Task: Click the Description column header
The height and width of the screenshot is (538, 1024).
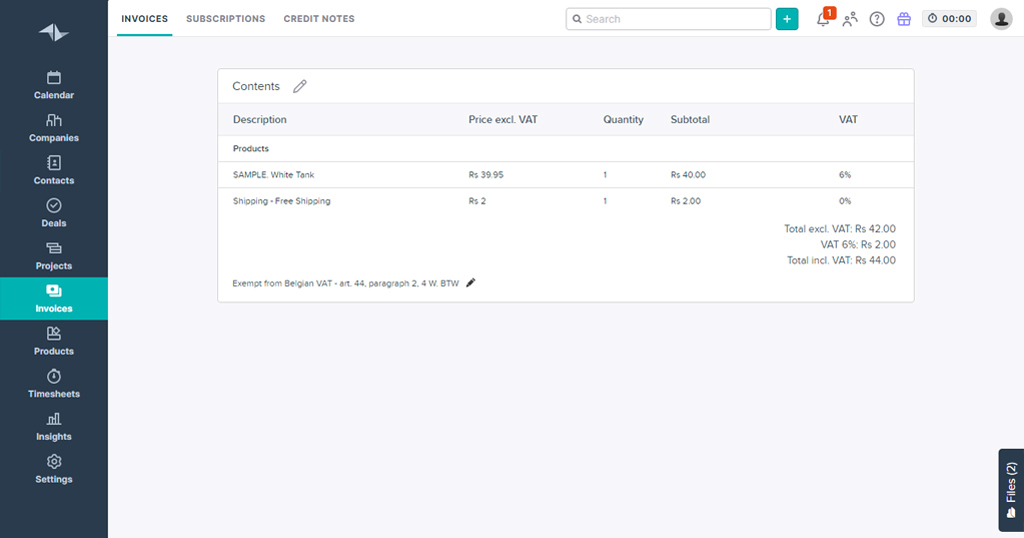Action: 260,119
